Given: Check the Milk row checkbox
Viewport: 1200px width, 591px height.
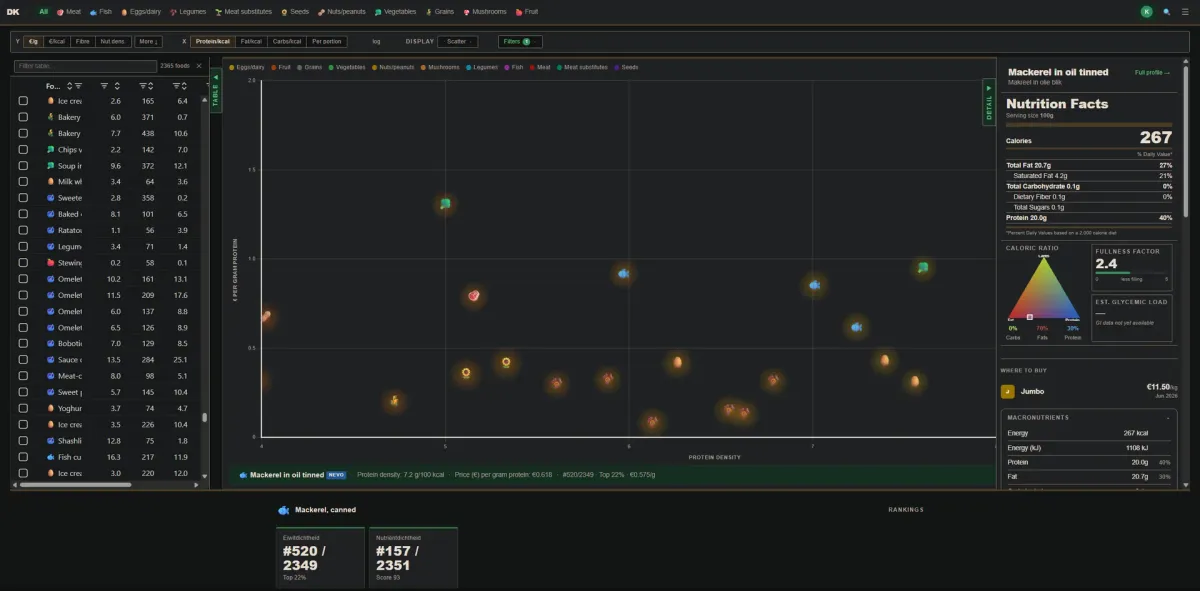Looking at the screenshot, I should tap(23, 182).
